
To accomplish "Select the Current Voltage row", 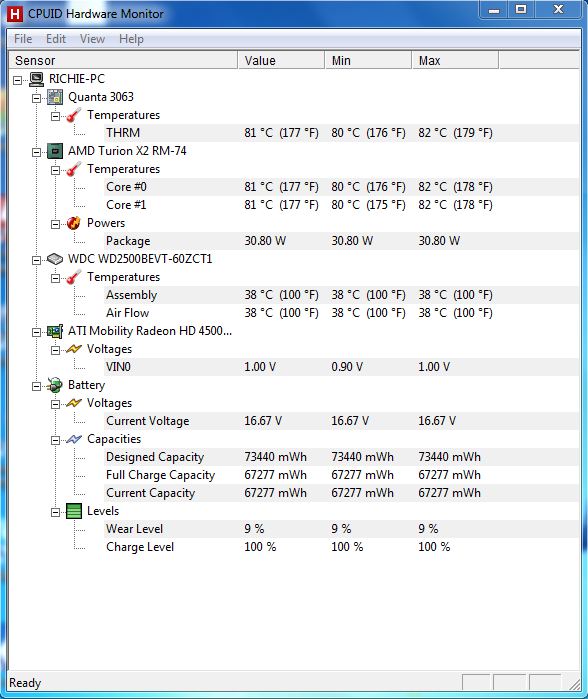I will [x=341, y=421].
